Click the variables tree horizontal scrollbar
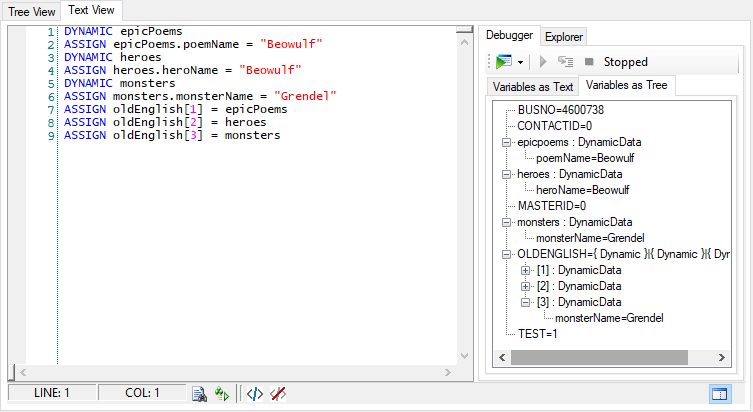This screenshot has height=412, width=753. [x=610, y=358]
